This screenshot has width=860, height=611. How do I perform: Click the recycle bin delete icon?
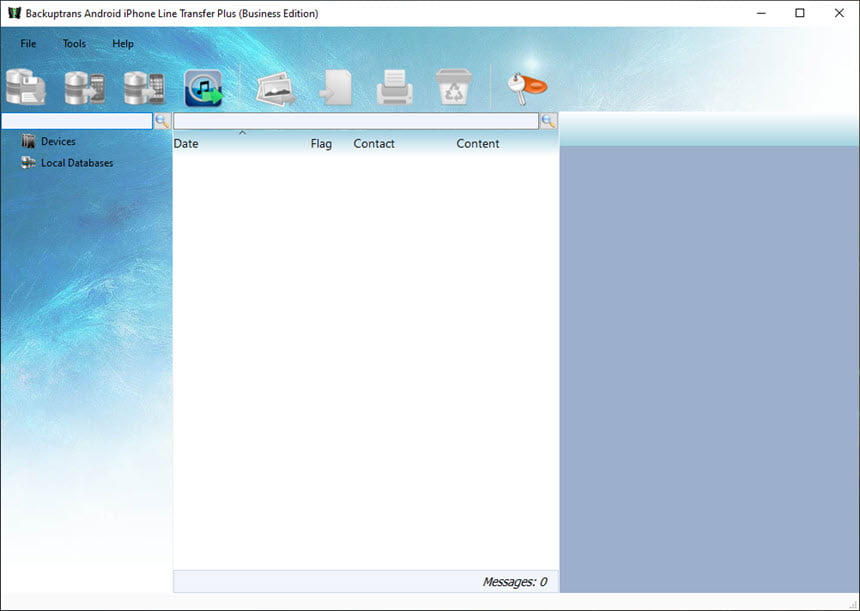point(454,87)
